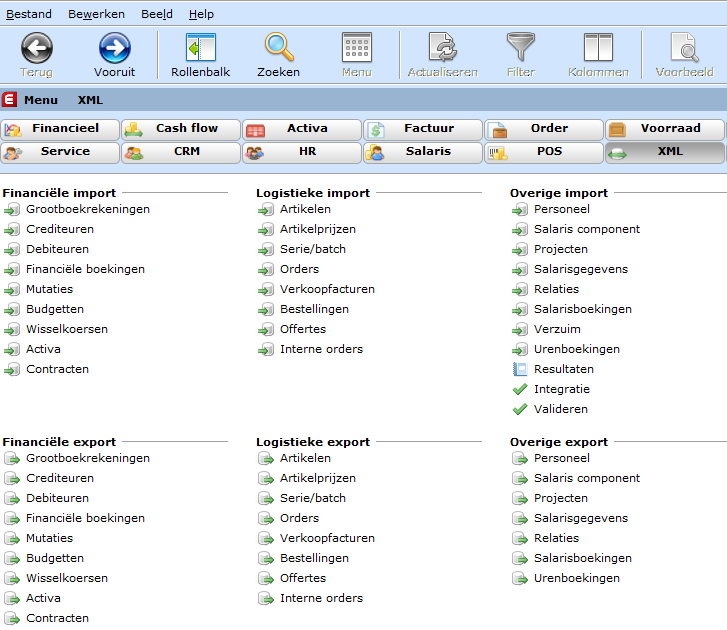The height and width of the screenshot is (630, 727).
Task: Click the green checkmark icon beside Valideren
Action: (x=519, y=409)
